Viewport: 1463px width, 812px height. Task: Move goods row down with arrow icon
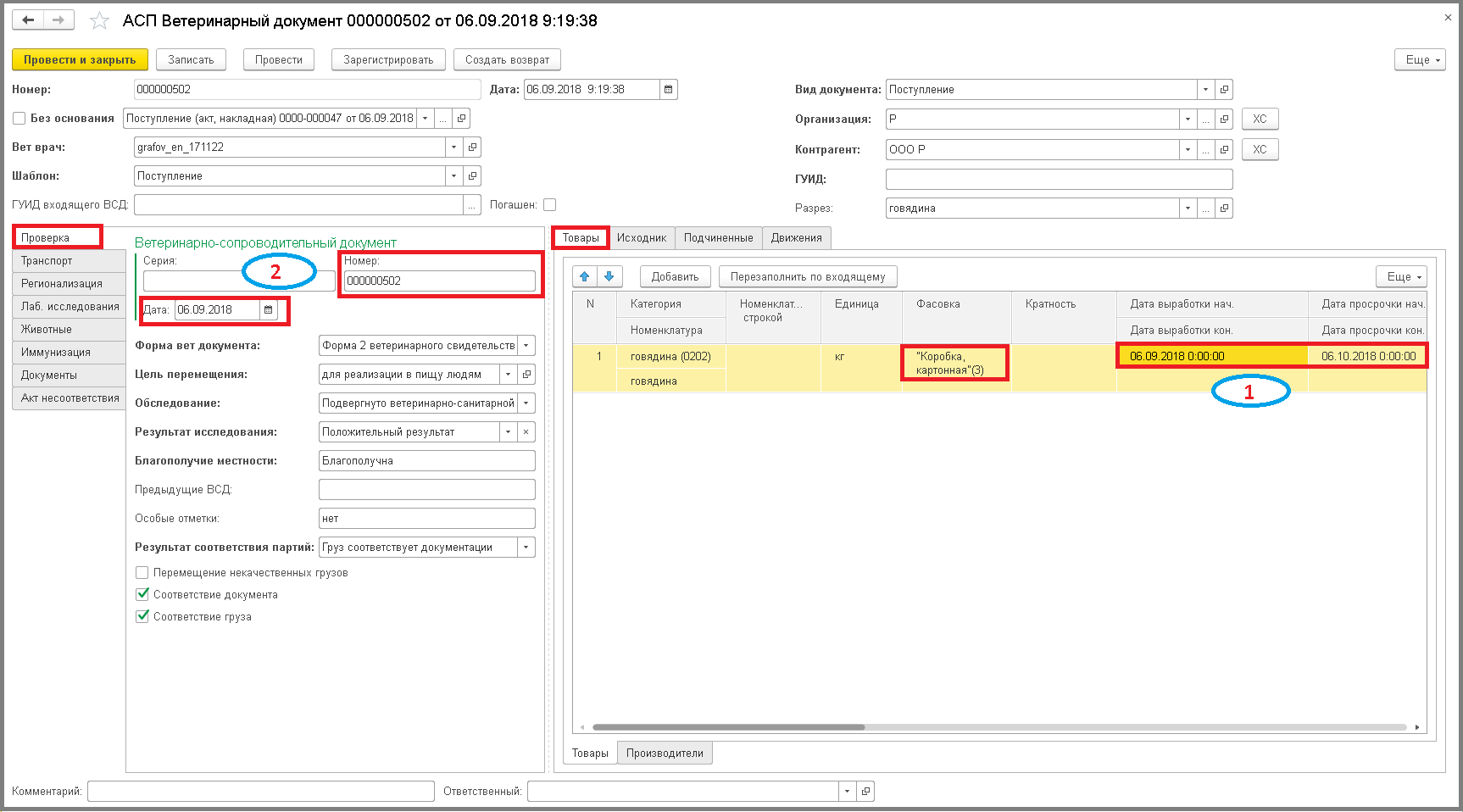click(609, 276)
